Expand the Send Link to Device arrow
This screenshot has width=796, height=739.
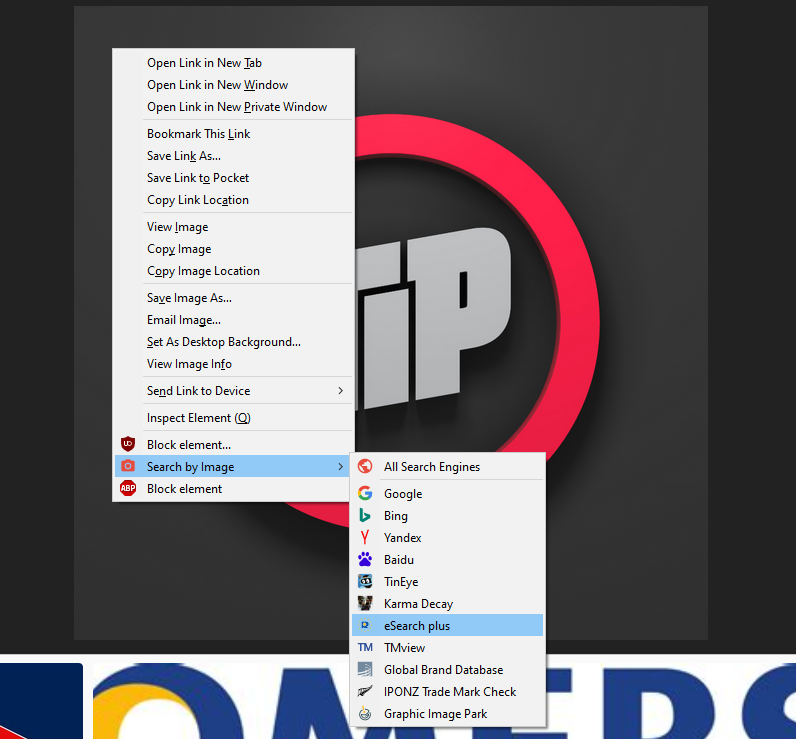(341, 390)
